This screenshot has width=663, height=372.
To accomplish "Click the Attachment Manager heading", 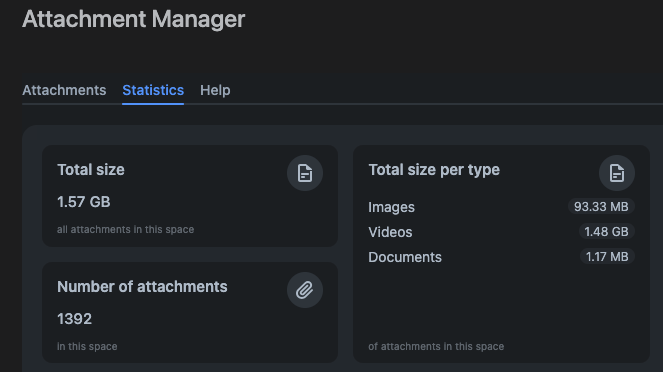I will click(134, 19).
